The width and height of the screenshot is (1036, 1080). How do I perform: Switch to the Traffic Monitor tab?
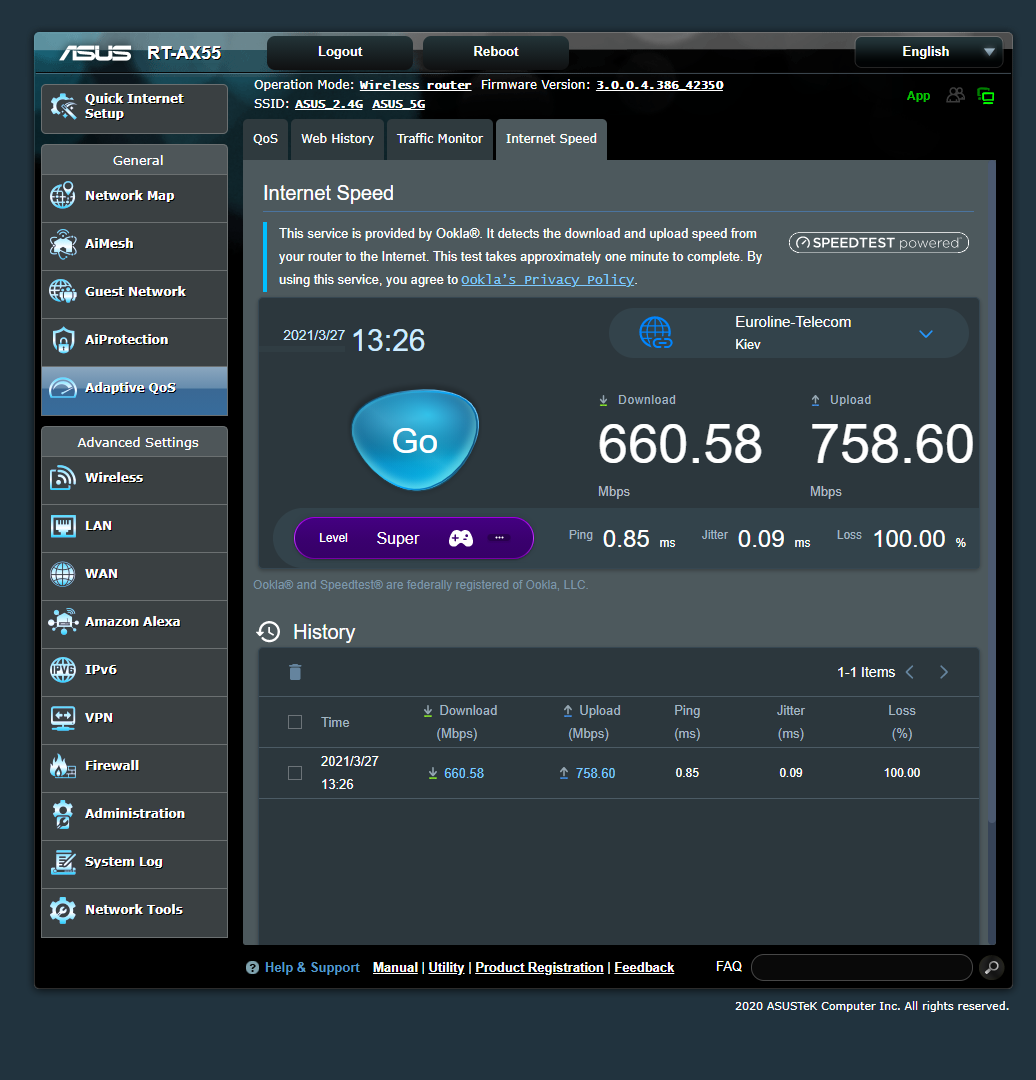[x=439, y=139]
